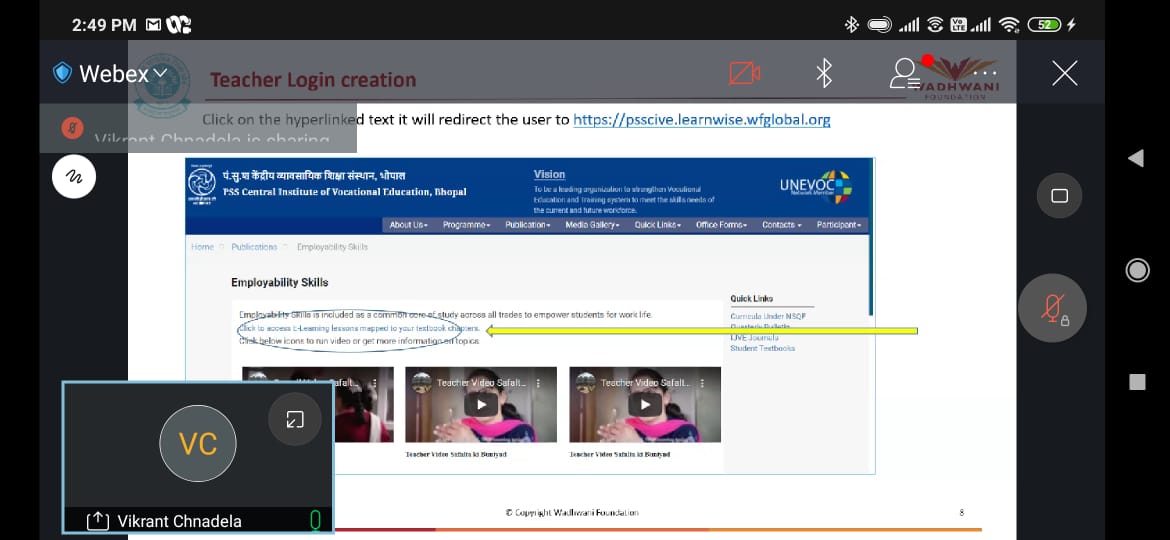The width and height of the screenshot is (1170, 540).
Task: Go to Publications breadcrumb
Action: point(254,247)
